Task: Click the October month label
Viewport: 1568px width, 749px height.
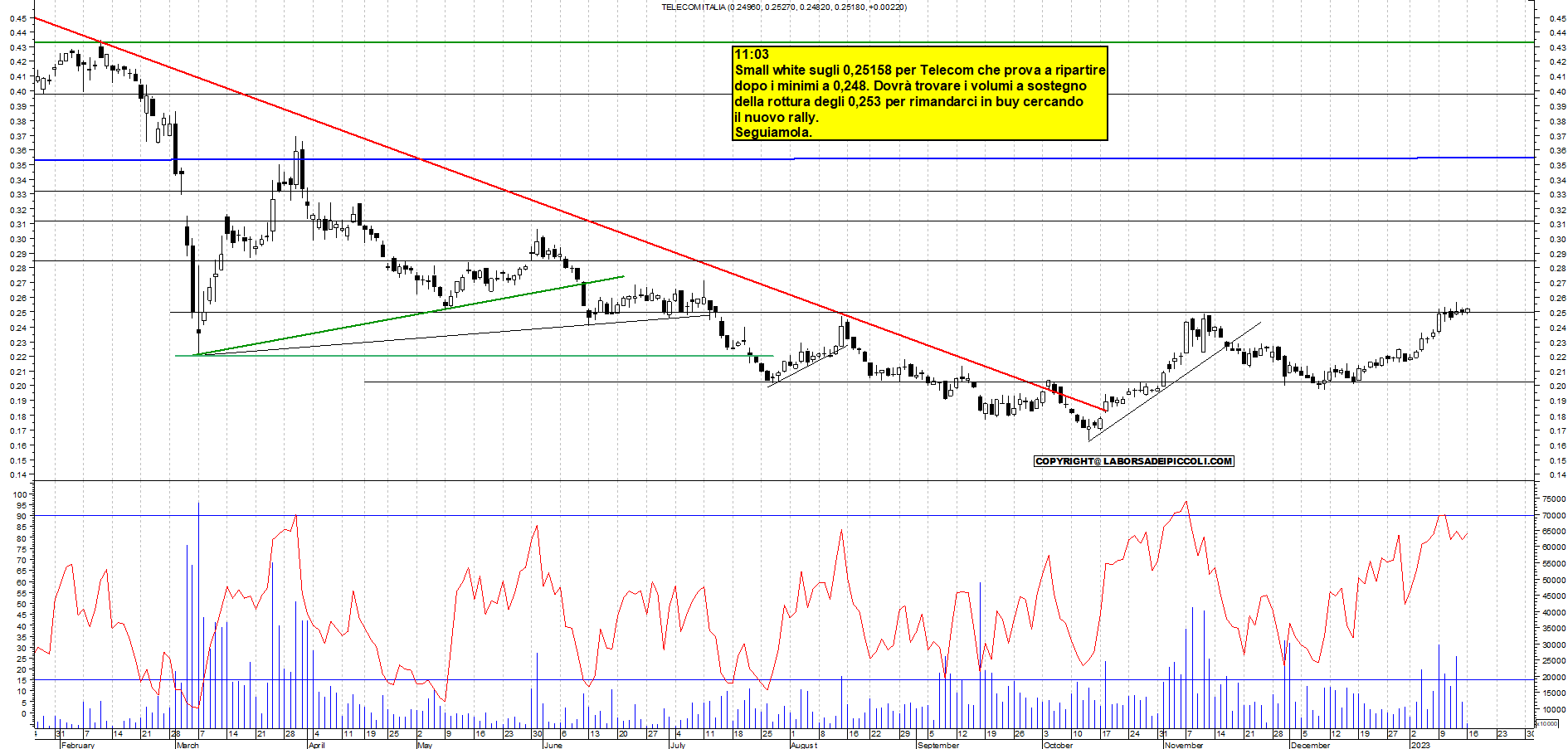Action: [x=1058, y=745]
